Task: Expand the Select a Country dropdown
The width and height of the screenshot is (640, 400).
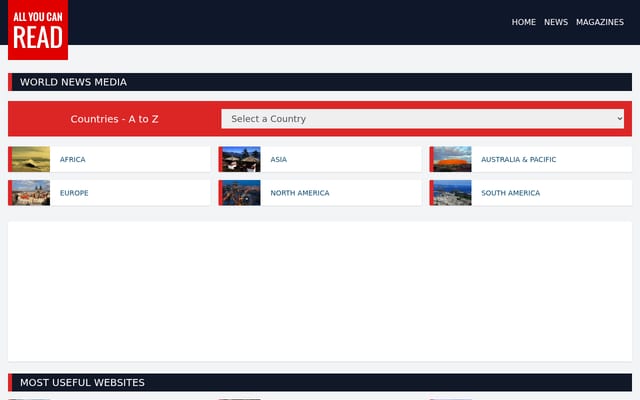Action: pyautogui.click(x=422, y=119)
